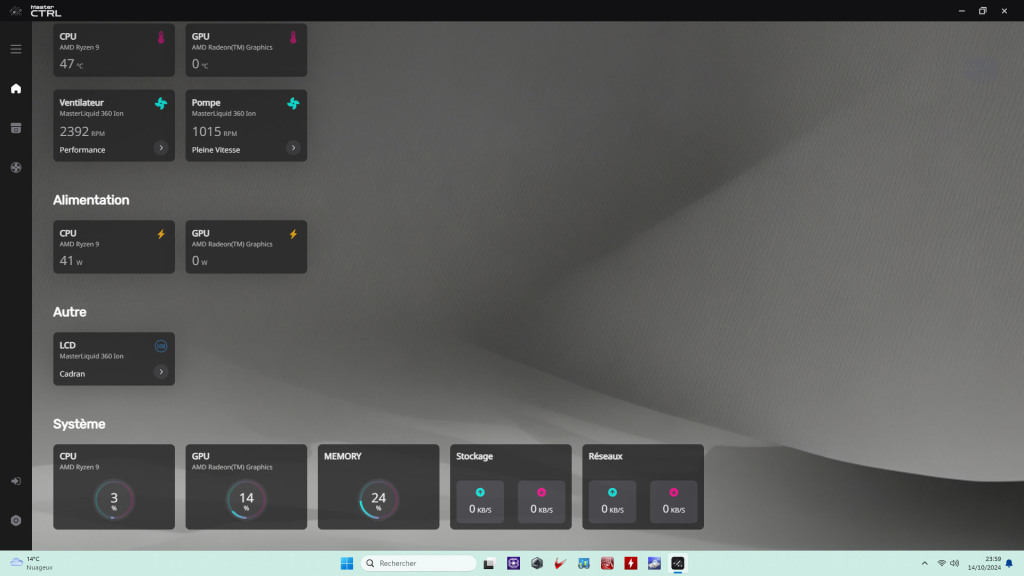Click the Rechercher taskbar search box
The width and height of the screenshot is (1024, 576).
click(418, 563)
